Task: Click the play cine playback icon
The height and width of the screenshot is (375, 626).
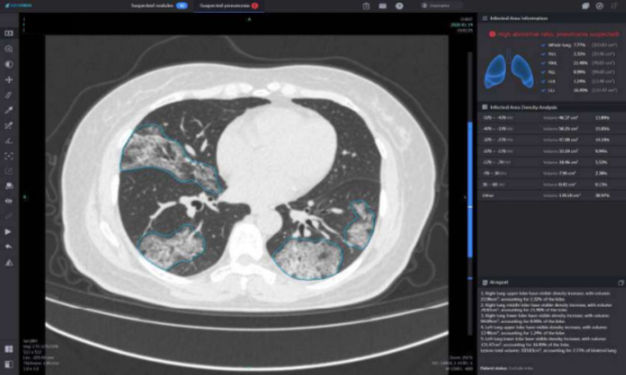Action: tap(8, 232)
